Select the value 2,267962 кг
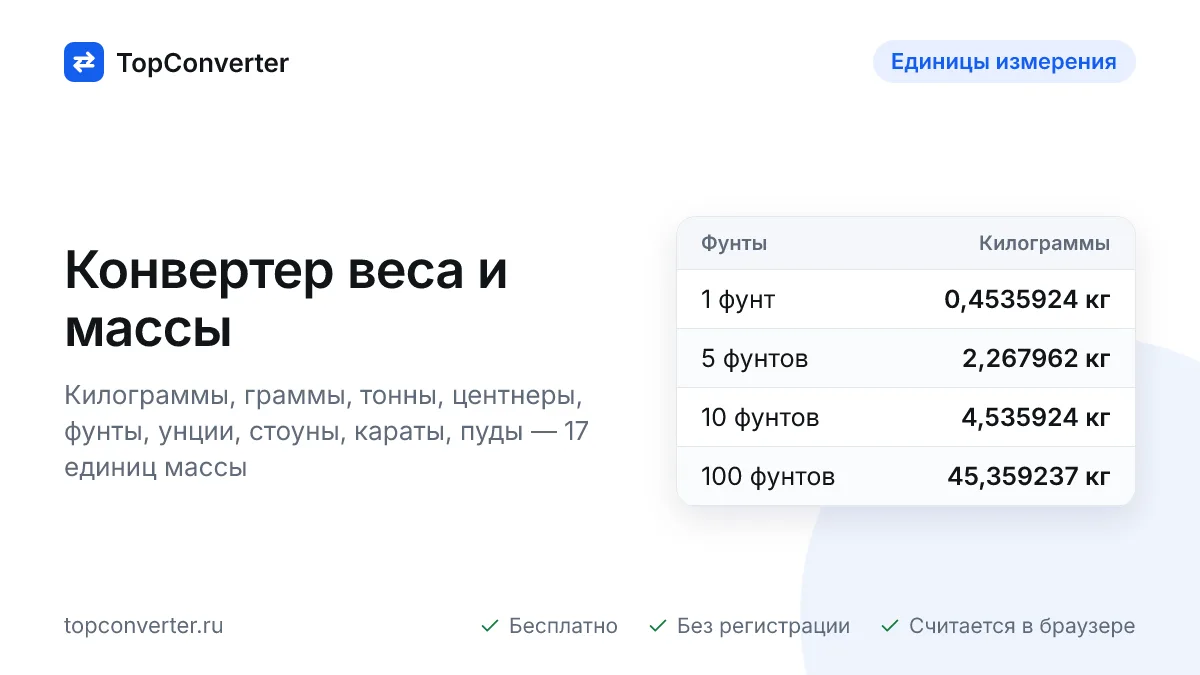 pyautogui.click(x=1036, y=358)
